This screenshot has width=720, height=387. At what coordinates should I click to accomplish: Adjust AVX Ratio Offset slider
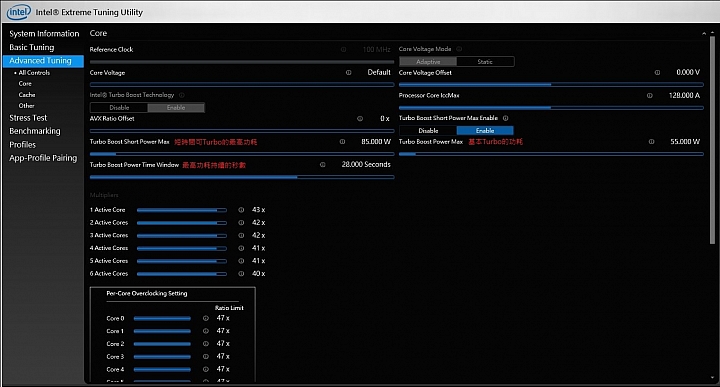242,131
